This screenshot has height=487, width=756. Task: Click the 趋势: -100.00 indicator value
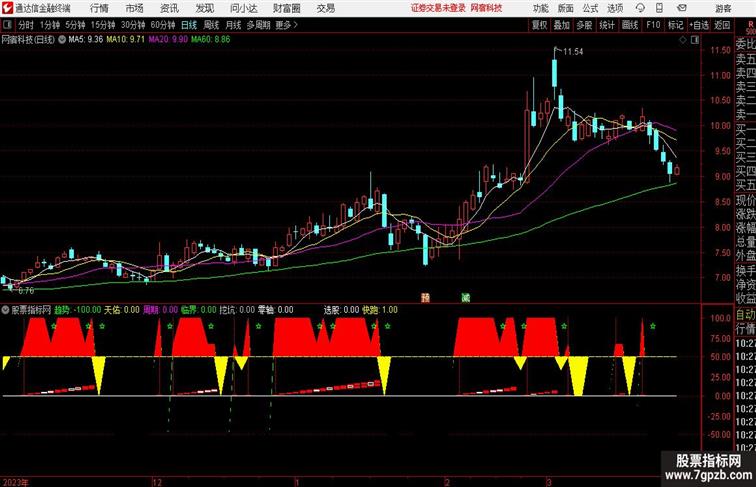pyautogui.click(x=78, y=310)
